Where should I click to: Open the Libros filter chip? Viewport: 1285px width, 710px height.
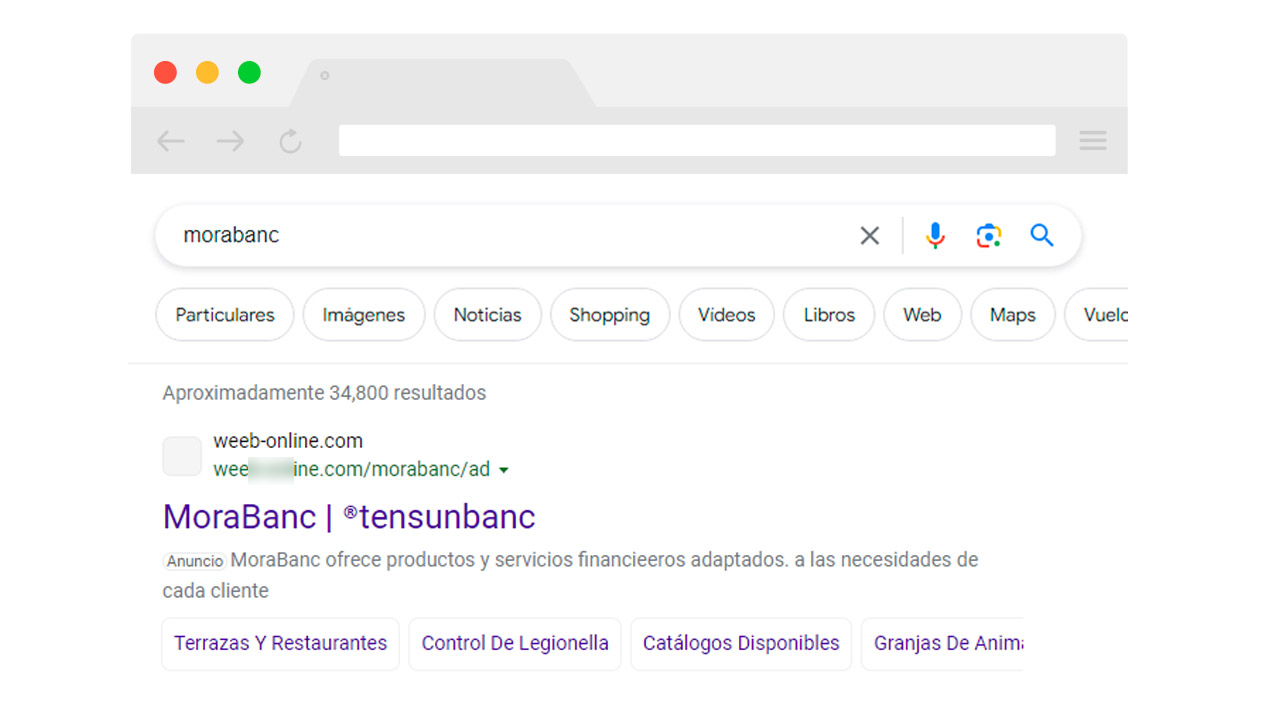point(829,315)
